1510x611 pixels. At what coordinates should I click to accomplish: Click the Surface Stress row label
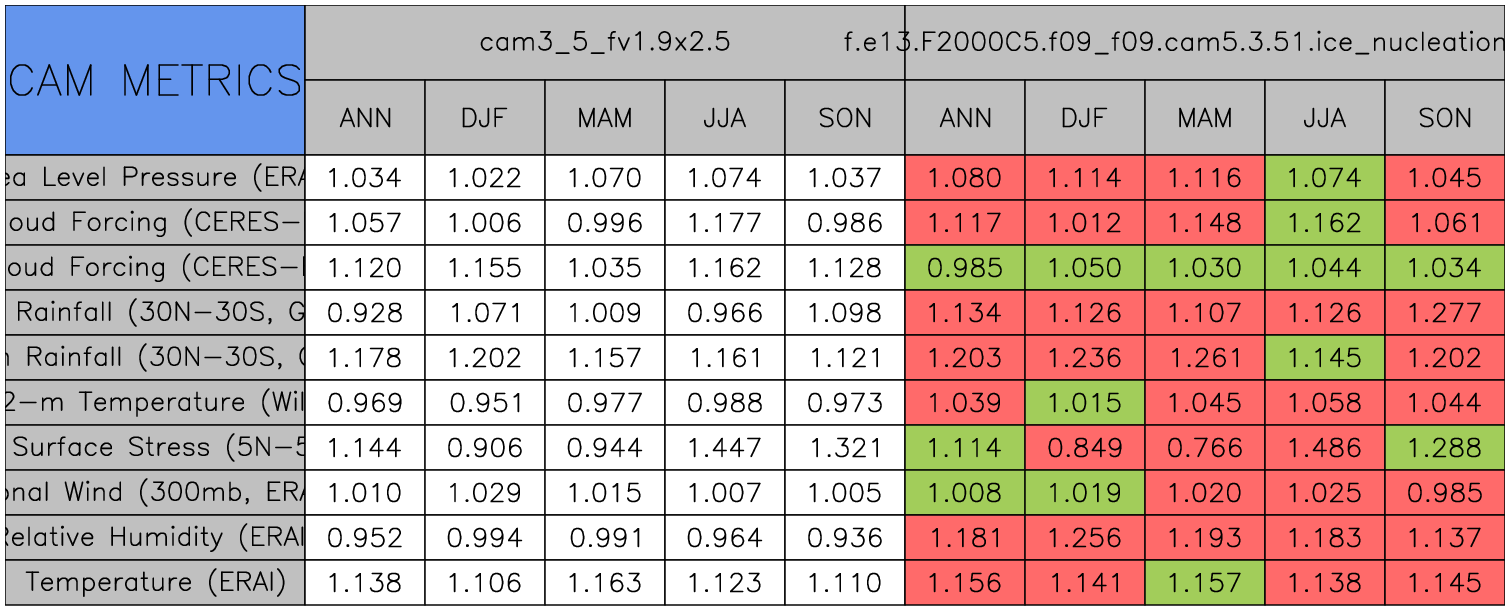(154, 448)
